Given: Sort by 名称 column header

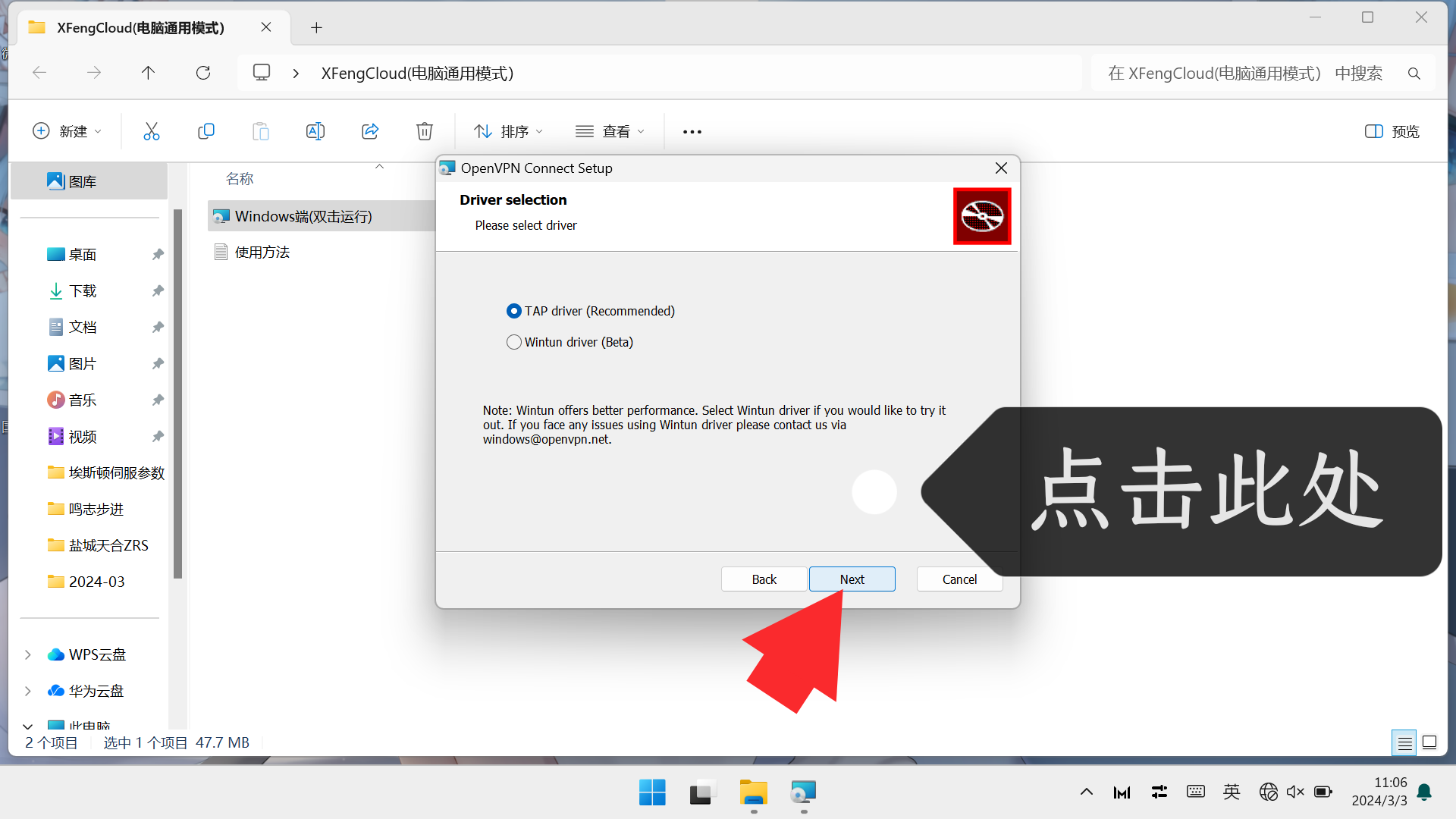Looking at the screenshot, I should 240,178.
